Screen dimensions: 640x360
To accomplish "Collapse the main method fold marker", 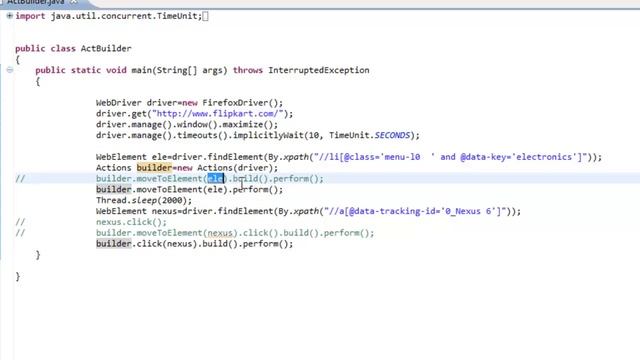I will (x=10, y=70).
